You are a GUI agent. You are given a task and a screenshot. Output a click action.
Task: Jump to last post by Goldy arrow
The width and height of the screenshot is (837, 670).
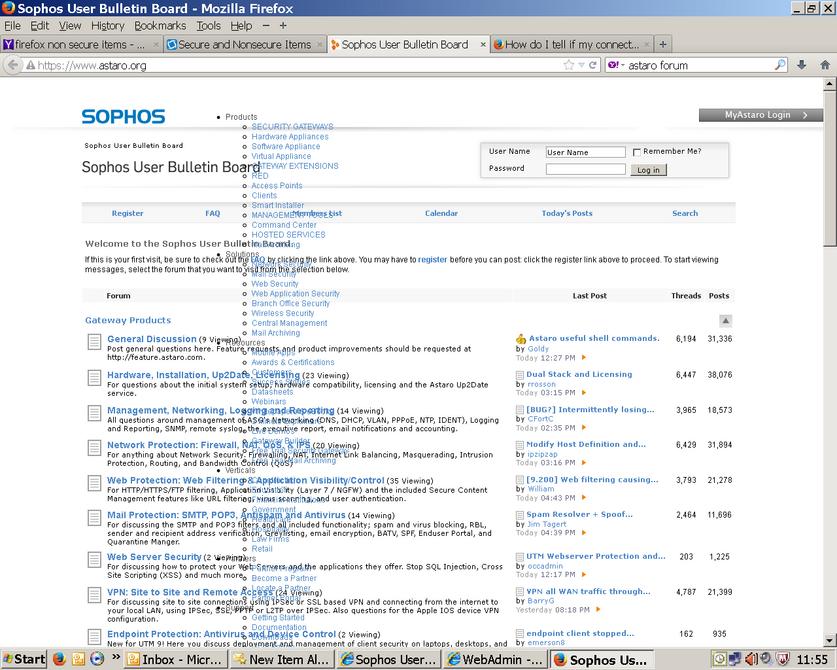pos(584,358)
